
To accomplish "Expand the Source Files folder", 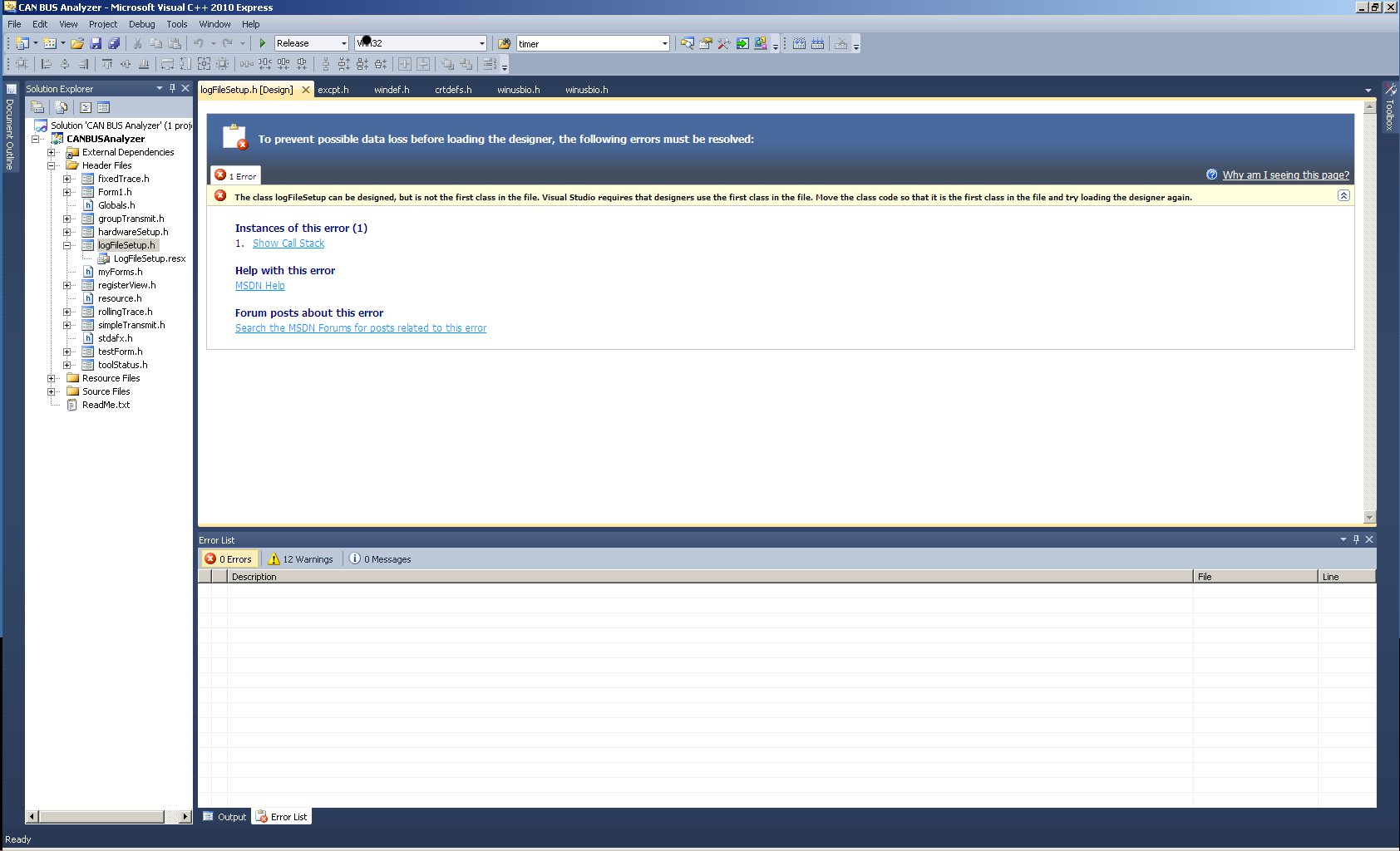I will (52, 391).
